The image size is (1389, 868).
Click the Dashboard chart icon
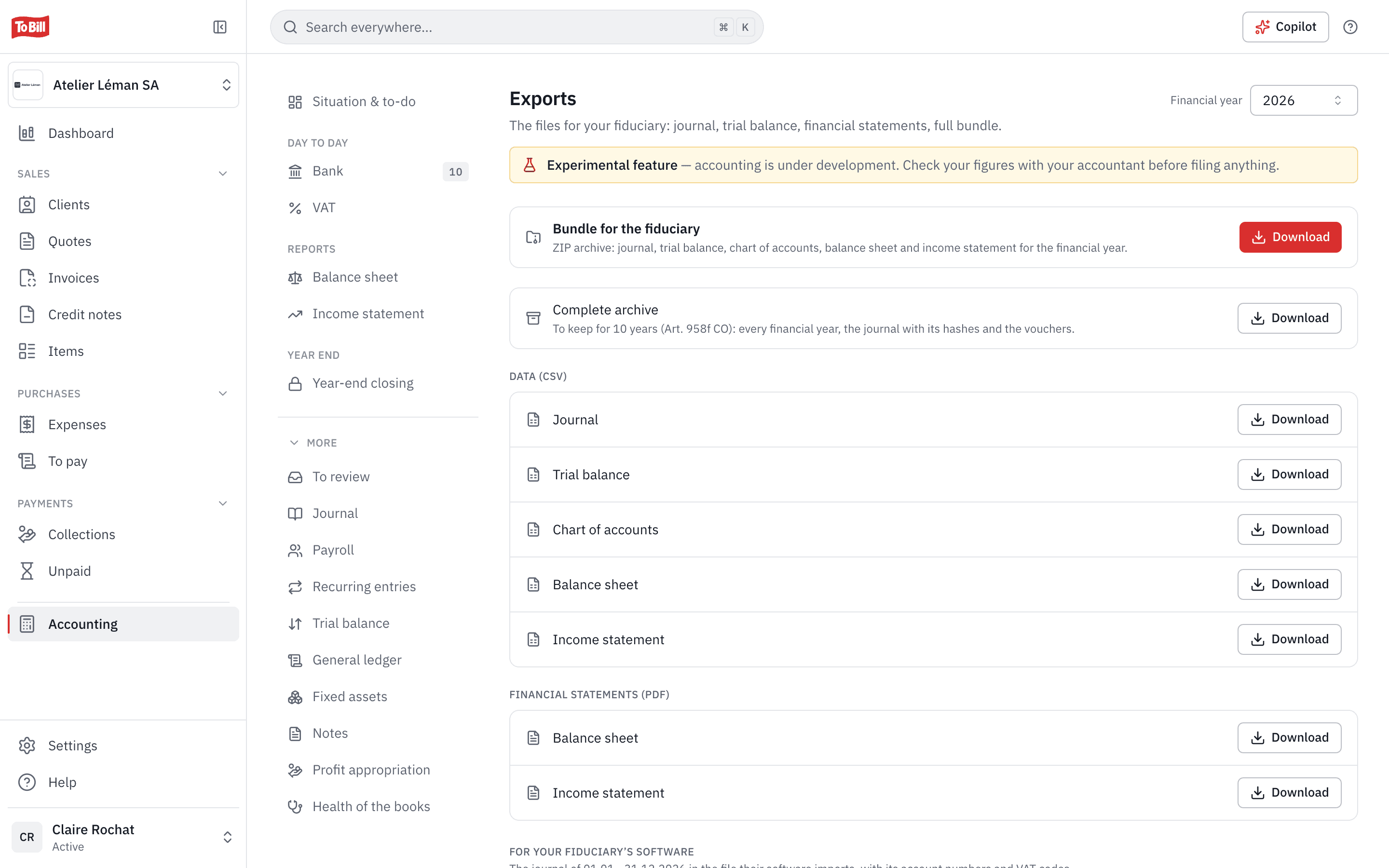pyautogui.click(x=27, y=133)
